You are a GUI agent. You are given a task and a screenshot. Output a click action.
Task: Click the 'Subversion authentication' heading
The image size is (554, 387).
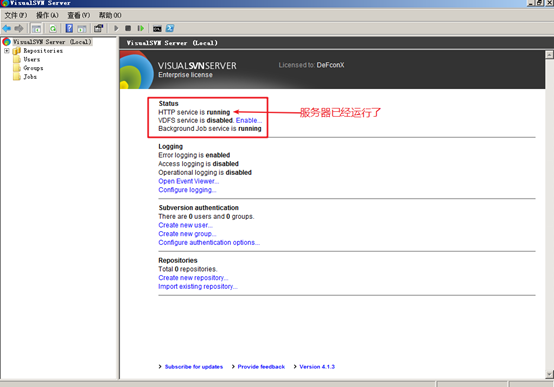coord(199,207)
